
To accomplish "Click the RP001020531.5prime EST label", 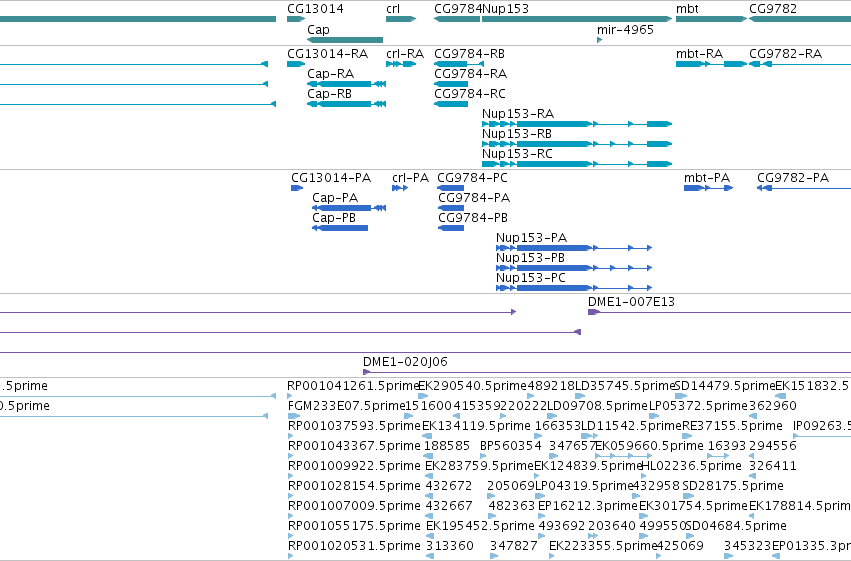I will 354,546.
